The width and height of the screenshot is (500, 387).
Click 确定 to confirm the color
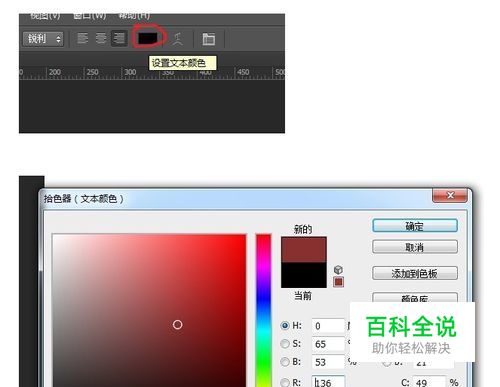[415, 226]
